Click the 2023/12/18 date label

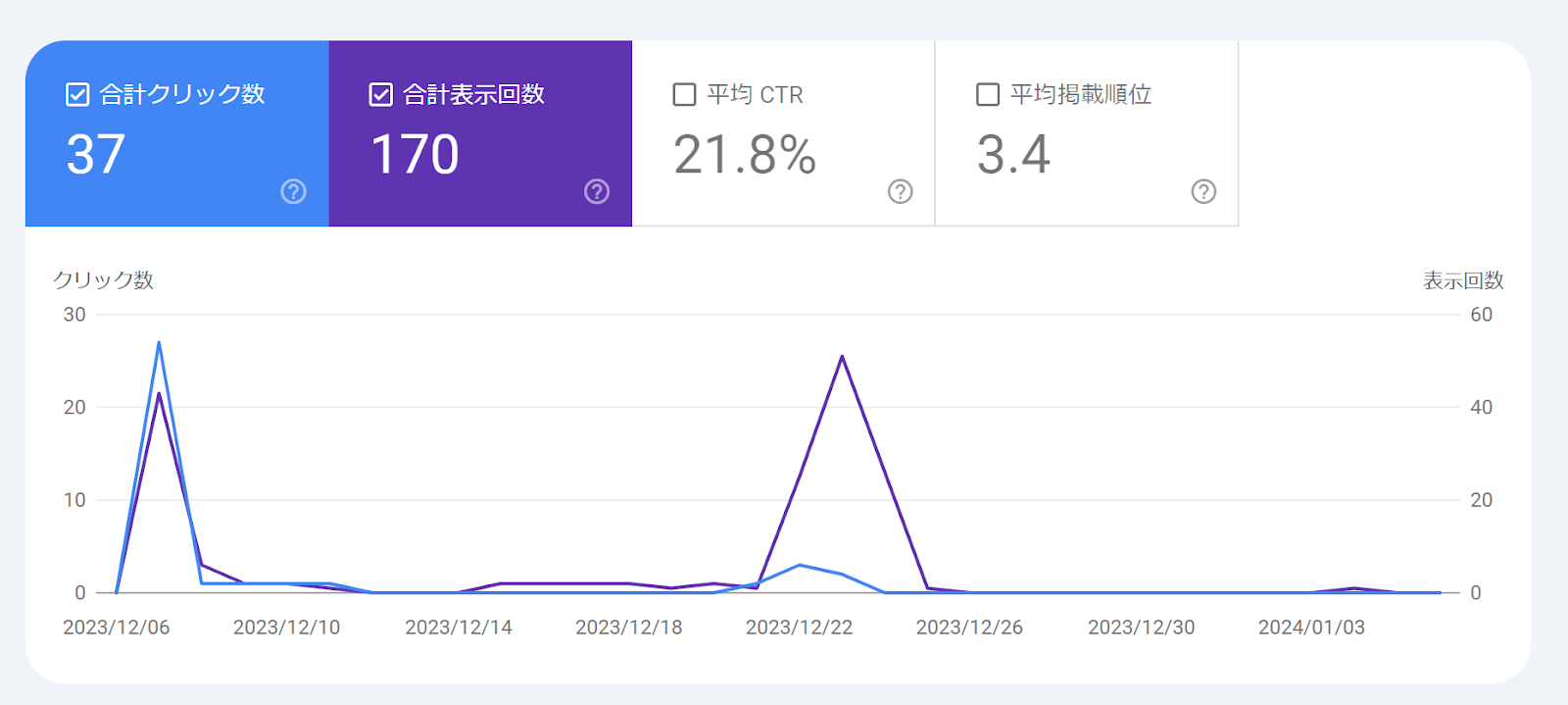pyautogui.click(x=628, y=628)
